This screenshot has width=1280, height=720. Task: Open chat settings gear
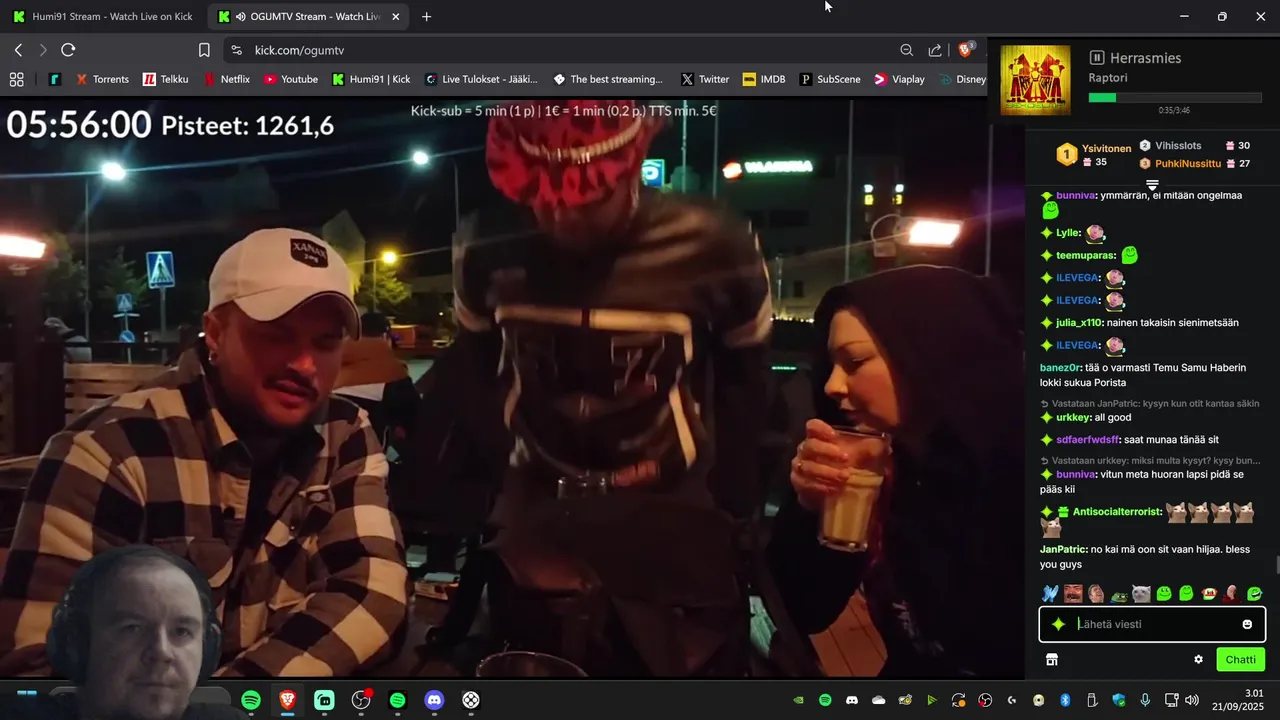(1198, 659)
